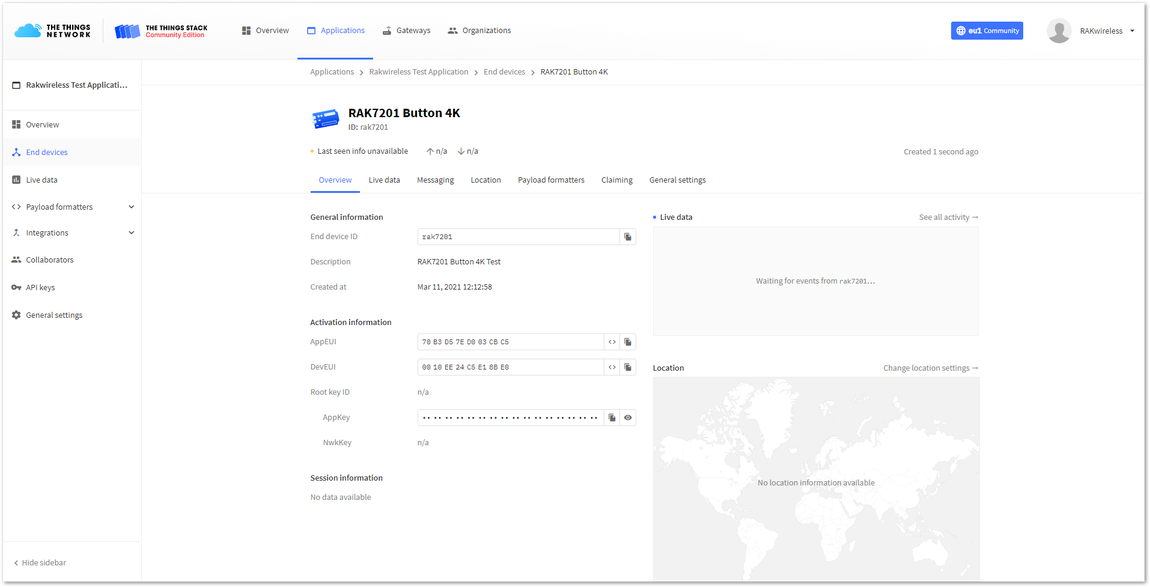Viewport: 1150px width, 587px height.
Task: Click the End device ID field
Action: 518,236
